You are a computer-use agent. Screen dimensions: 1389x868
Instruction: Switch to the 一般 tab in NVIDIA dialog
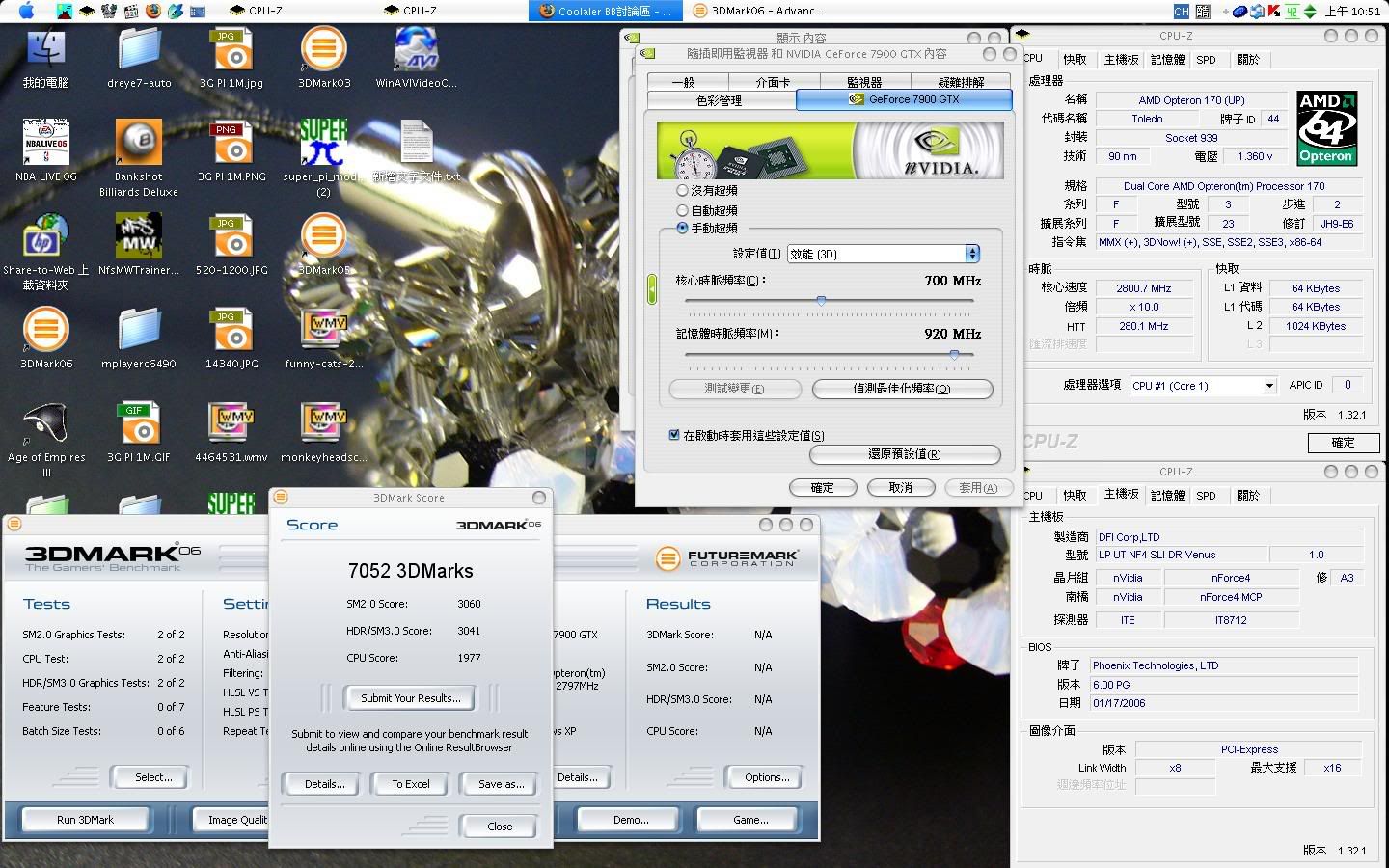pyautogui.click(x=684, y=82)
